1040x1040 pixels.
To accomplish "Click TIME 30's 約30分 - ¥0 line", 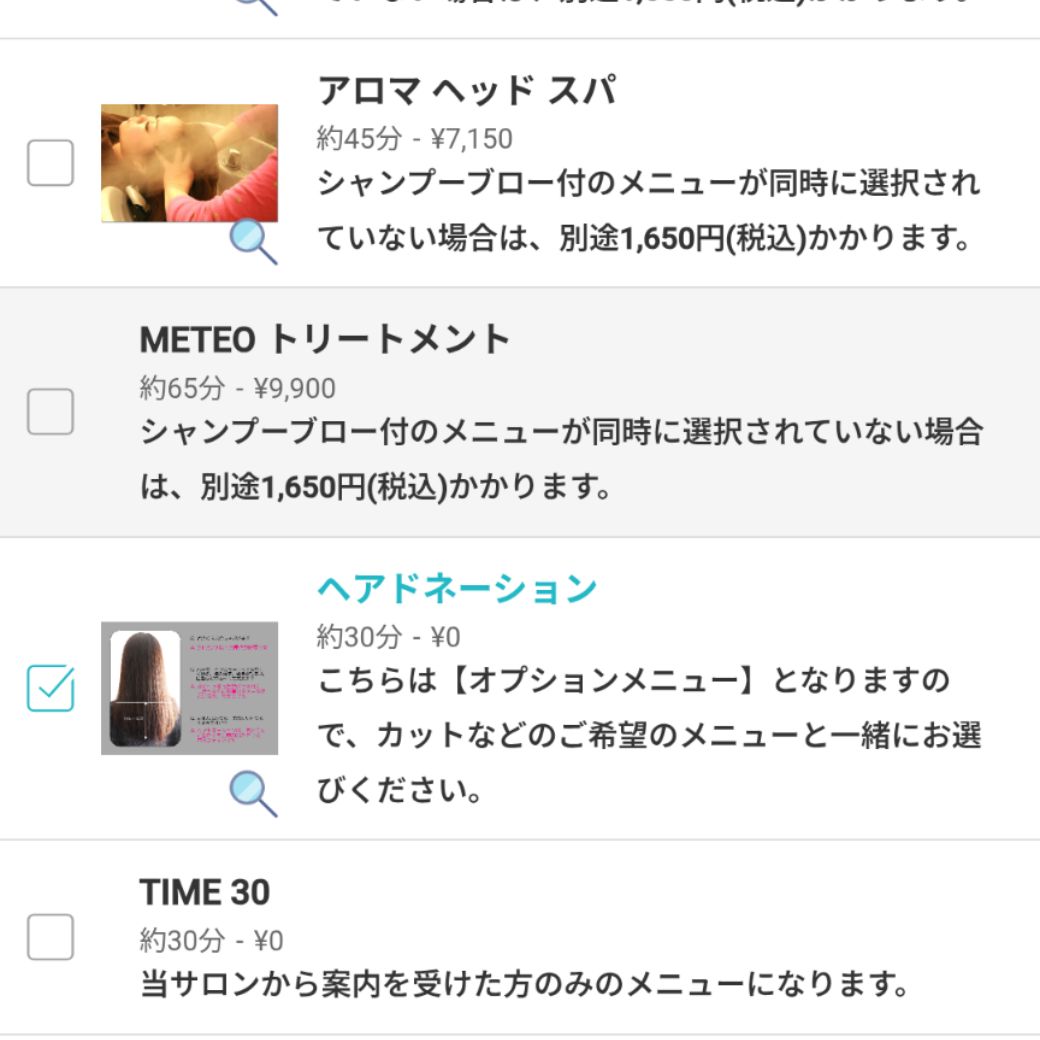I will (212, 940).
